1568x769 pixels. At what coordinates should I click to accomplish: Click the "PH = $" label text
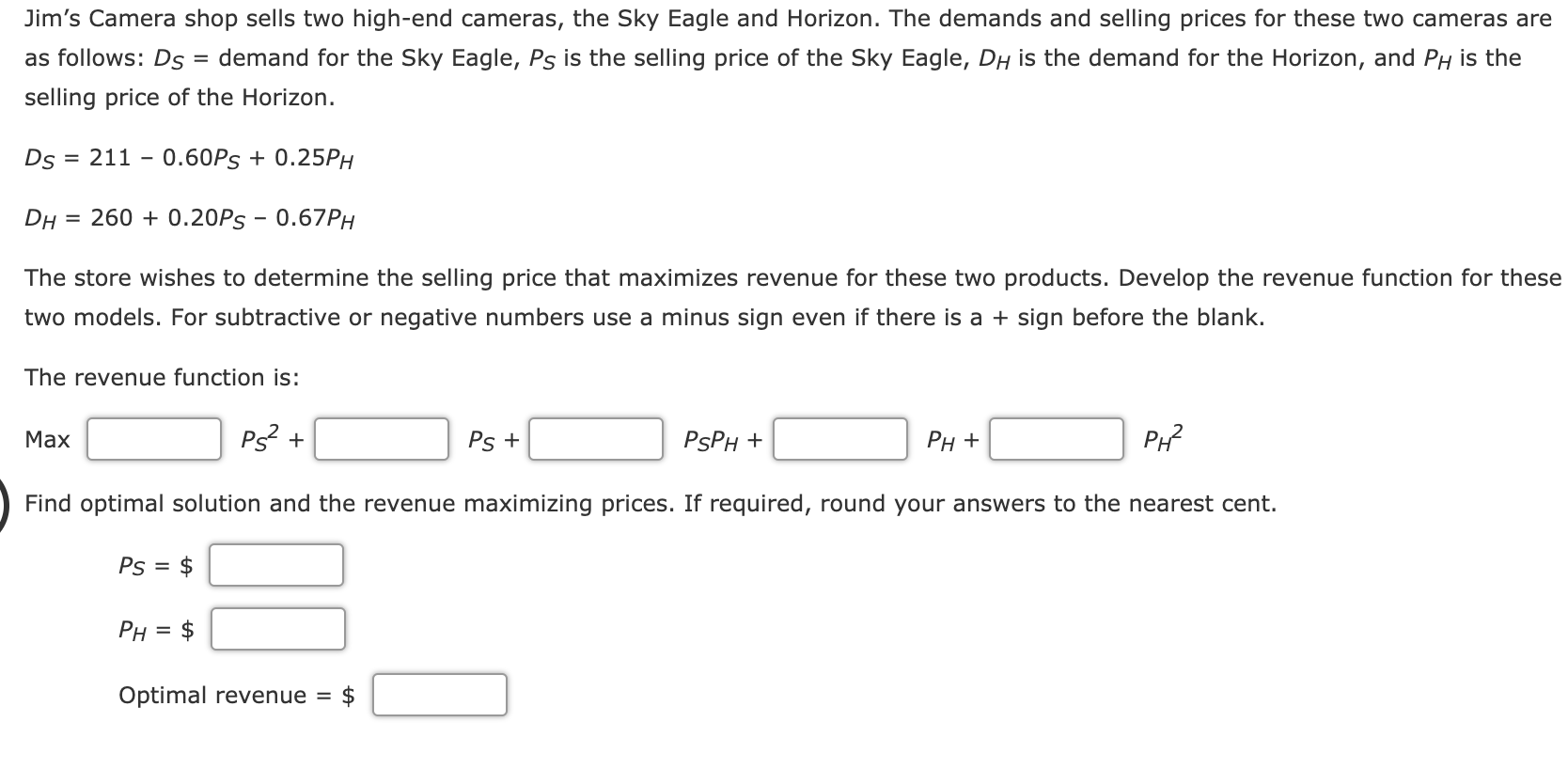[x=156, y=630]
